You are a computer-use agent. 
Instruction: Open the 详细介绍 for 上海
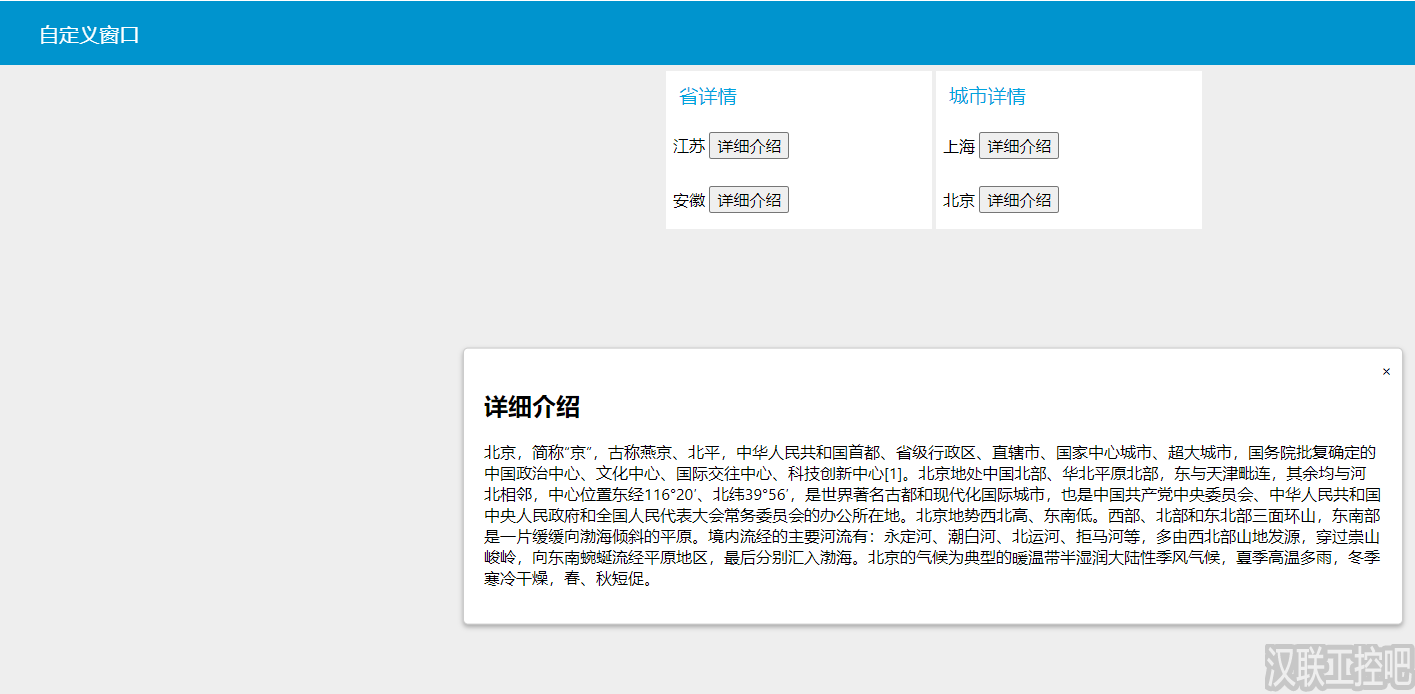[1018, 145]
